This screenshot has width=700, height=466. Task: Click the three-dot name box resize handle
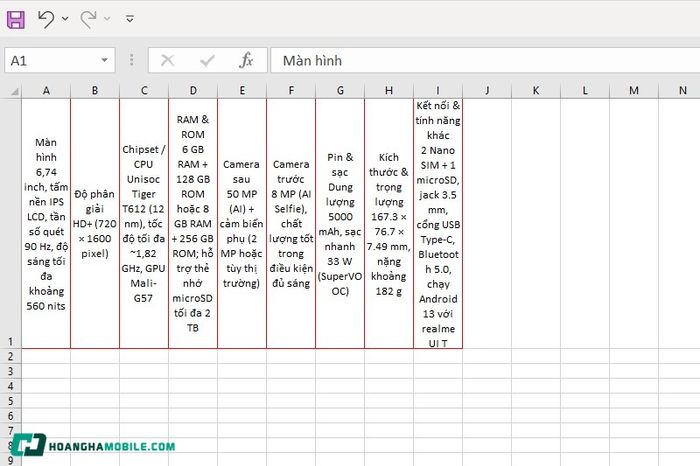coord(131,60)
